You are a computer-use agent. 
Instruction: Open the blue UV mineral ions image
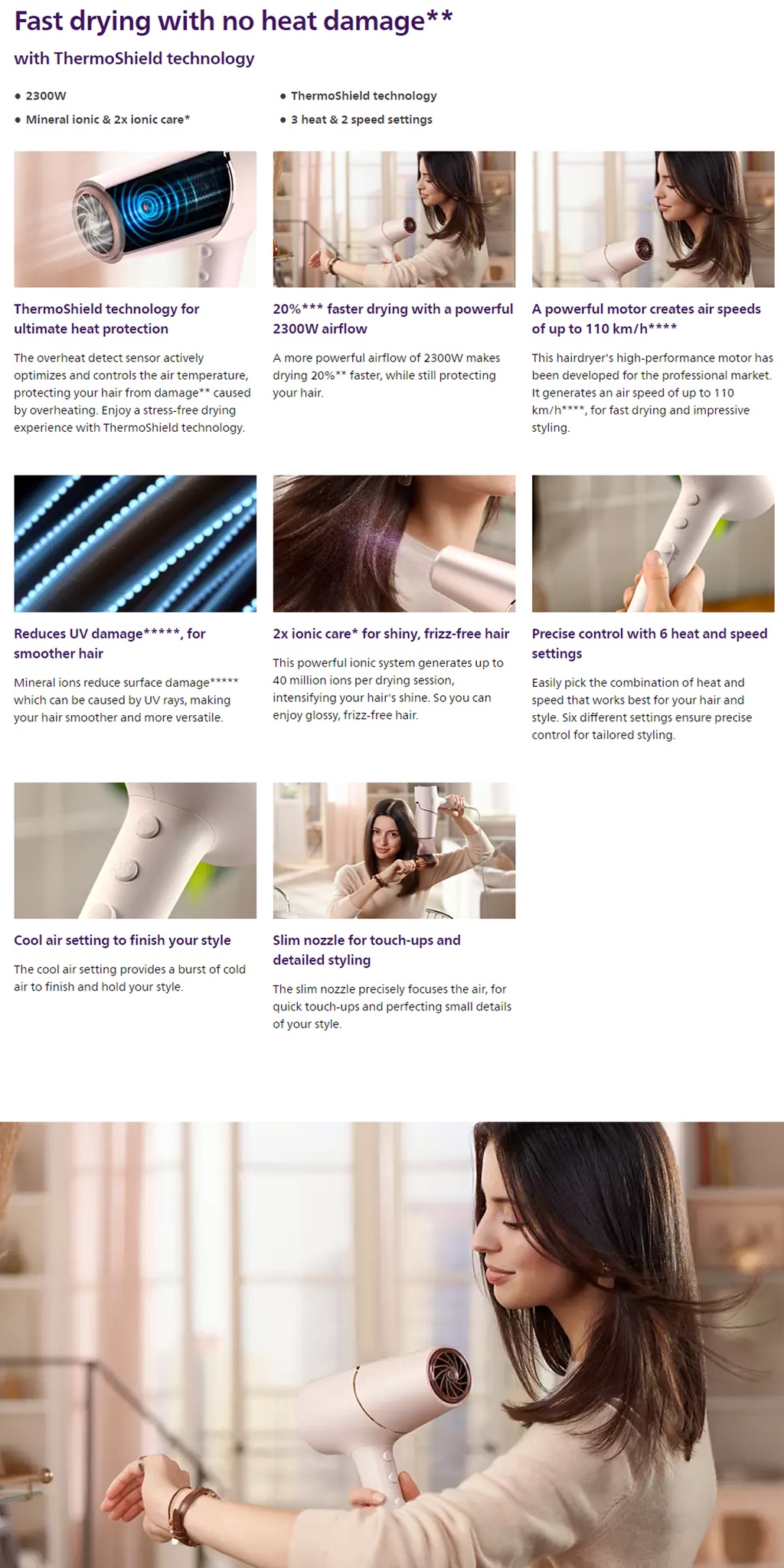135,543
